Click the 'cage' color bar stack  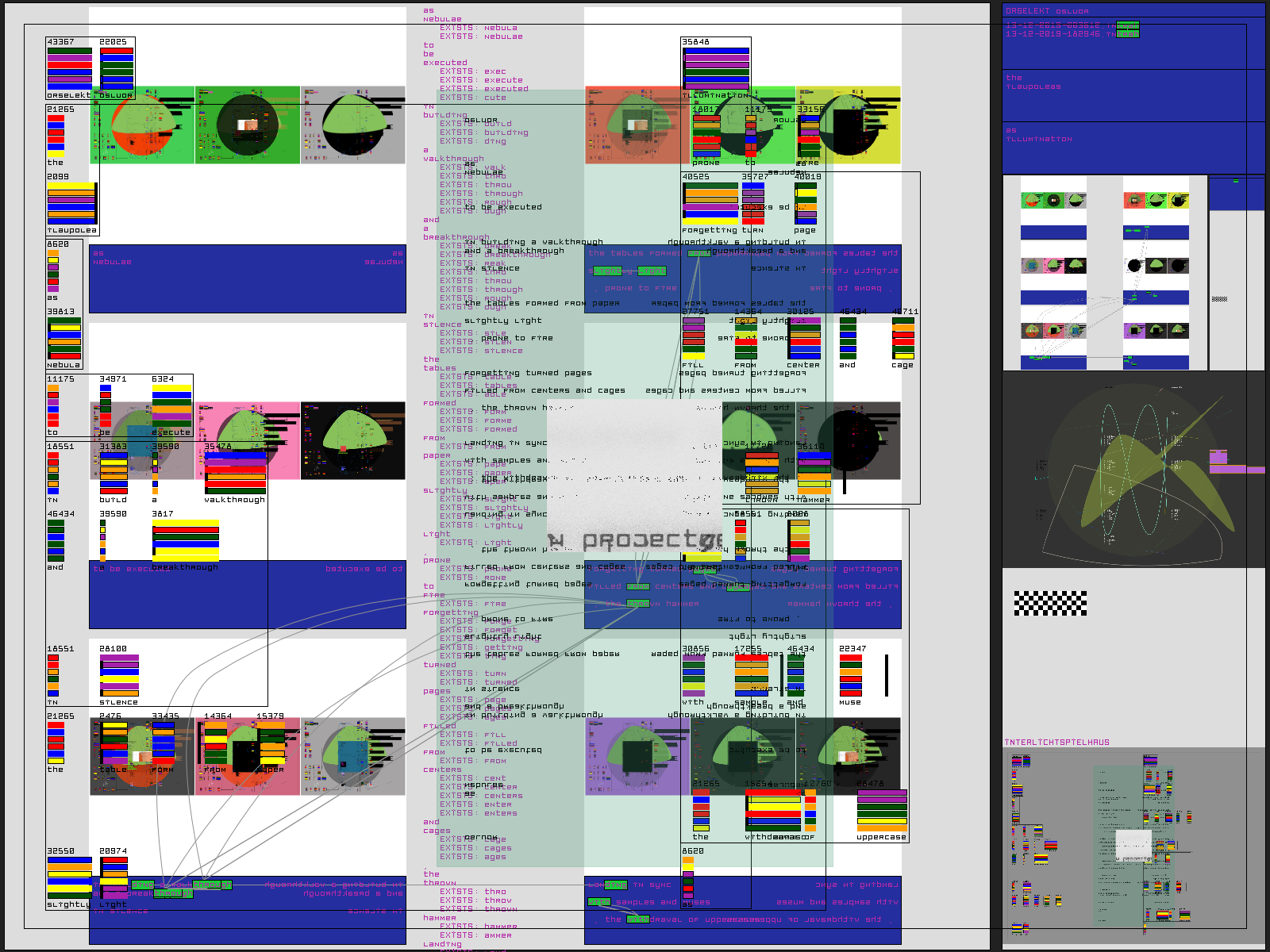[902, 340]
